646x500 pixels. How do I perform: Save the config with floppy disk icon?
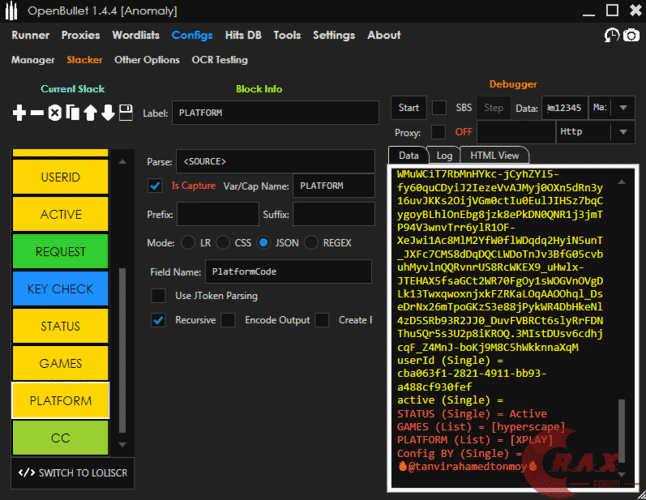(126, 113)
